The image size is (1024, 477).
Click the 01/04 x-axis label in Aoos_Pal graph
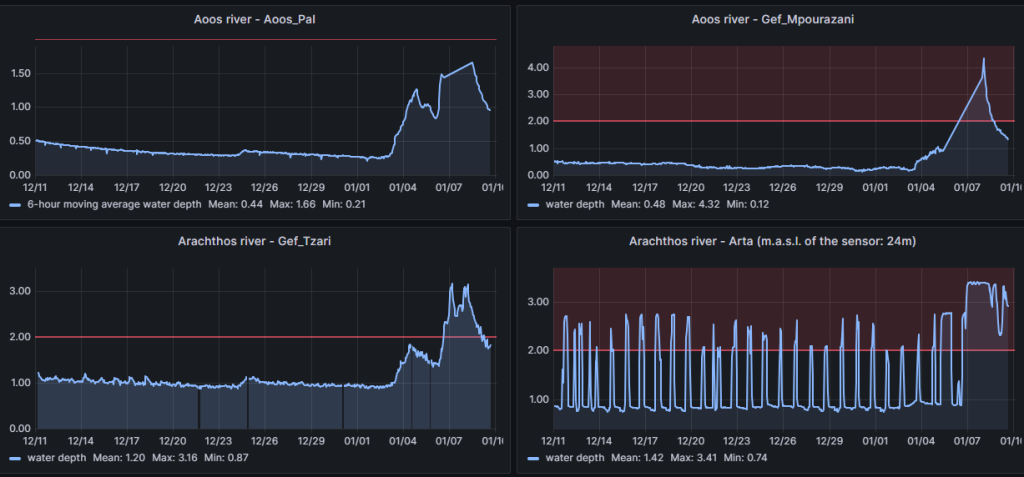click(x=402, y=187)
